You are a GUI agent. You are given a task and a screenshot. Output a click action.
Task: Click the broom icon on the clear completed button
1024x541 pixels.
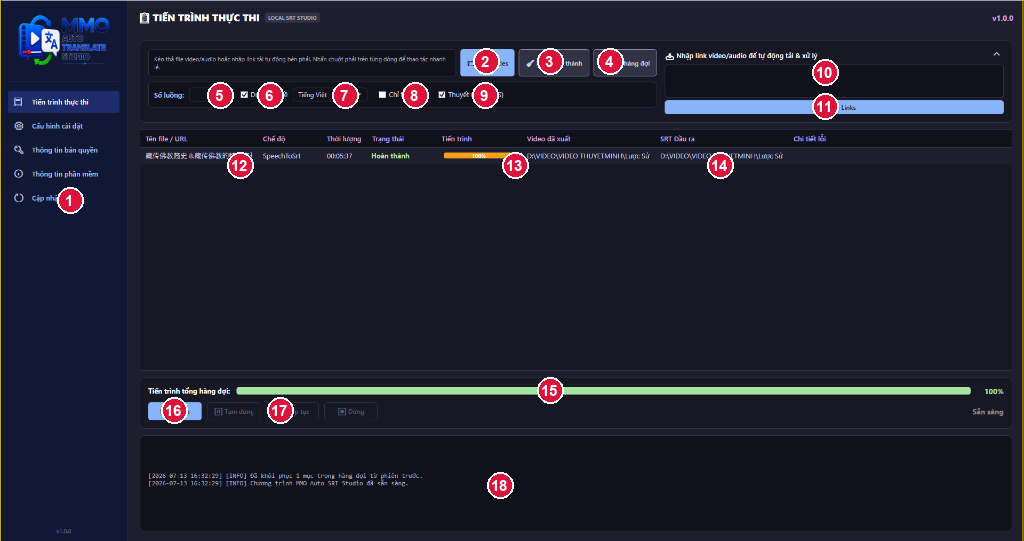pos(530,63)
